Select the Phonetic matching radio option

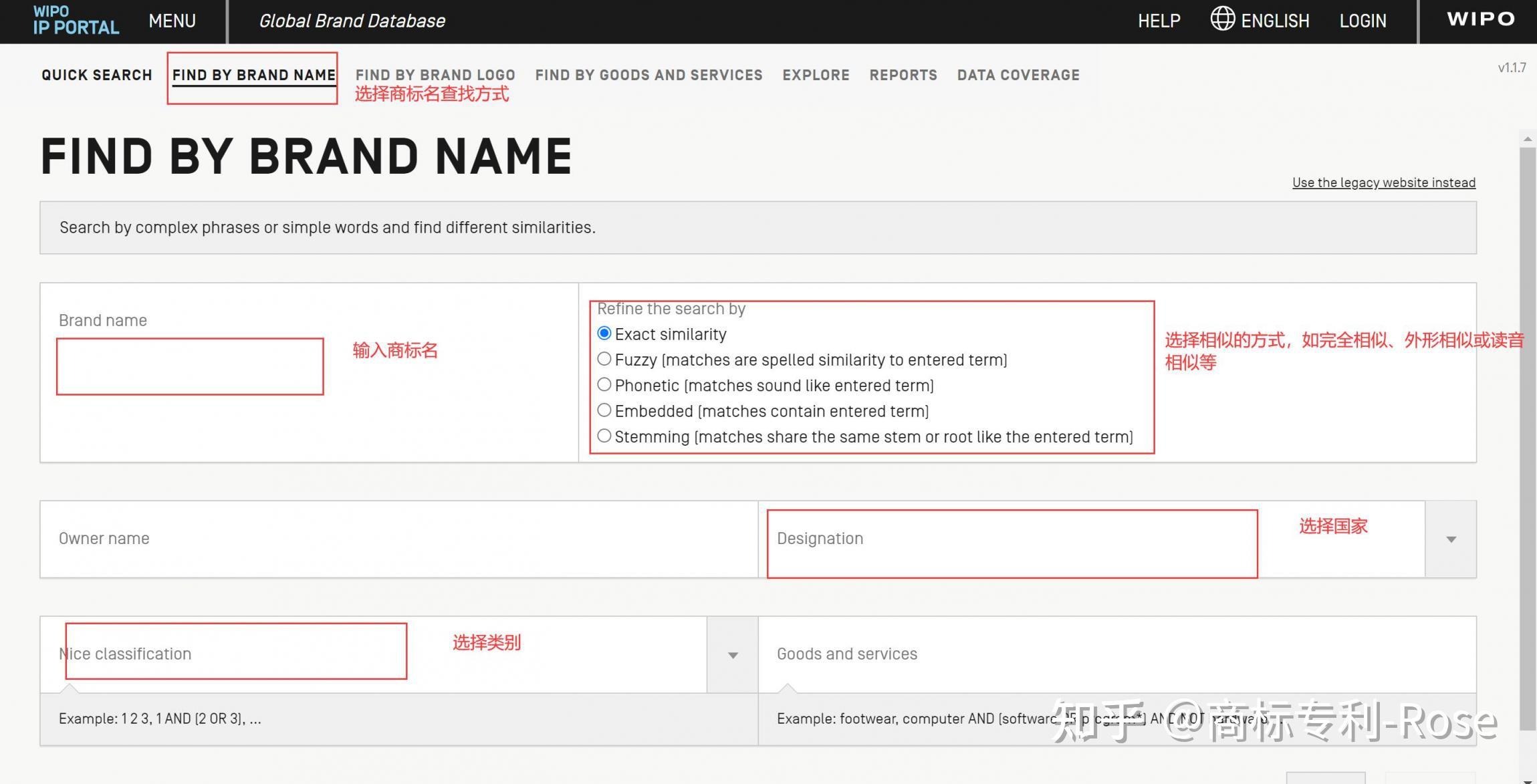point(604,384)
